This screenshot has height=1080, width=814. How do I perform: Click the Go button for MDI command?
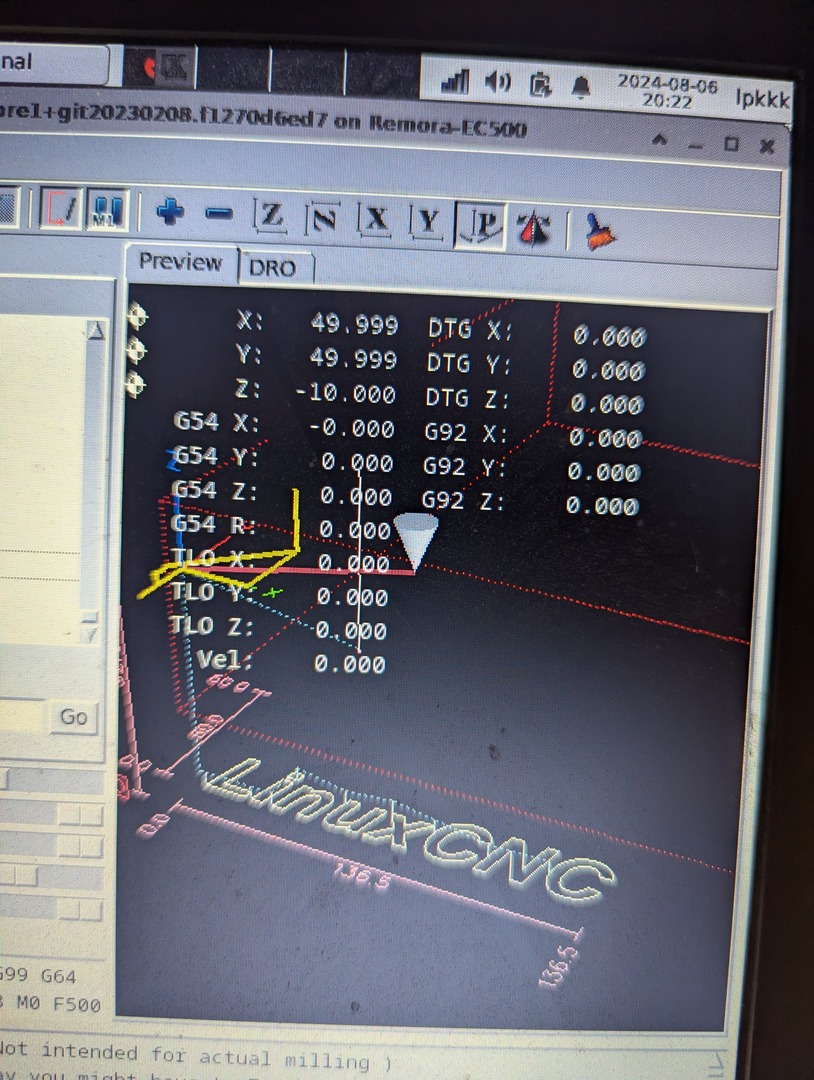pos(74,717)
